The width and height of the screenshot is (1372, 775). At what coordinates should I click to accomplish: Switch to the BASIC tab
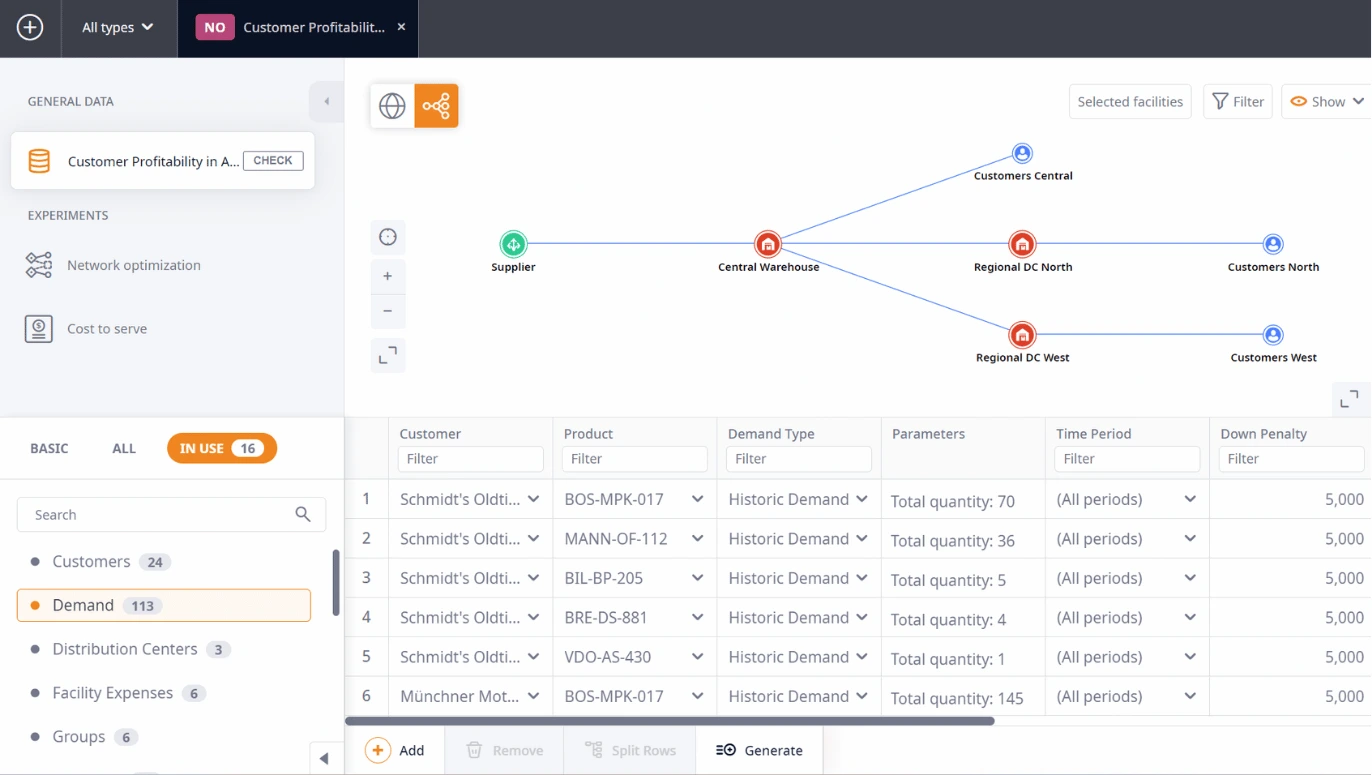[x=49, y=448]
